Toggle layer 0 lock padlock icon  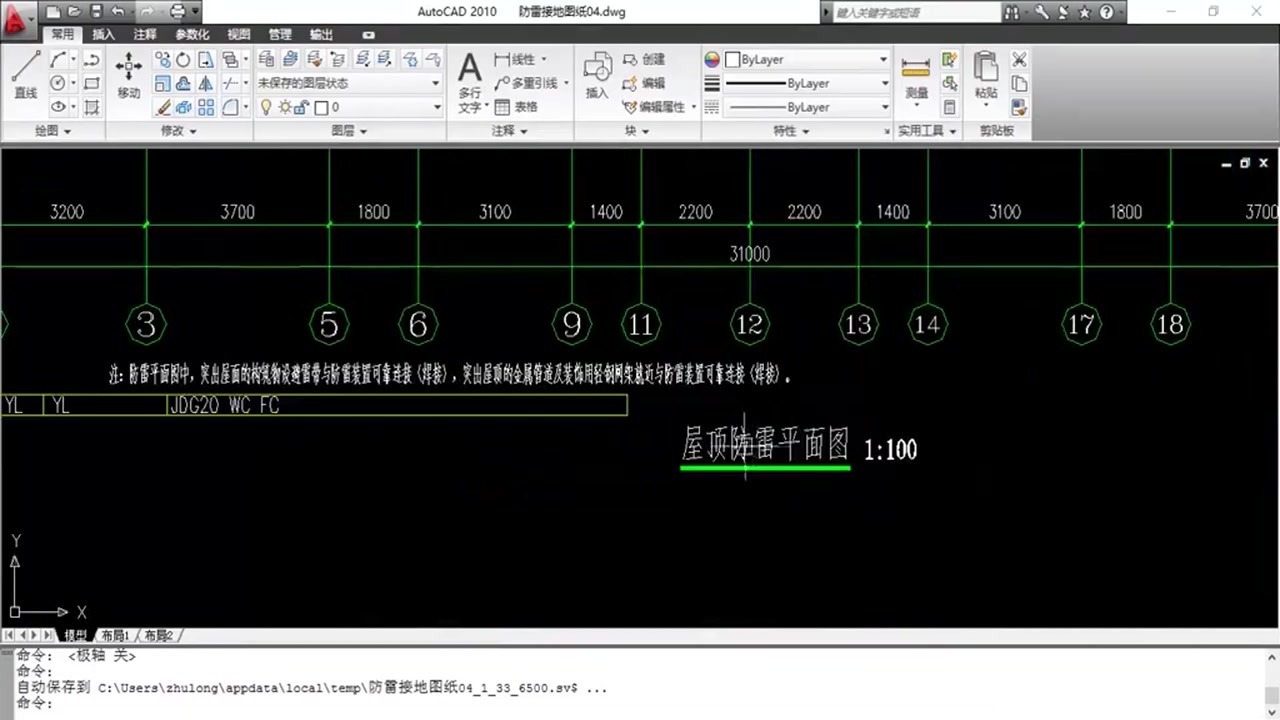[303, 107]
